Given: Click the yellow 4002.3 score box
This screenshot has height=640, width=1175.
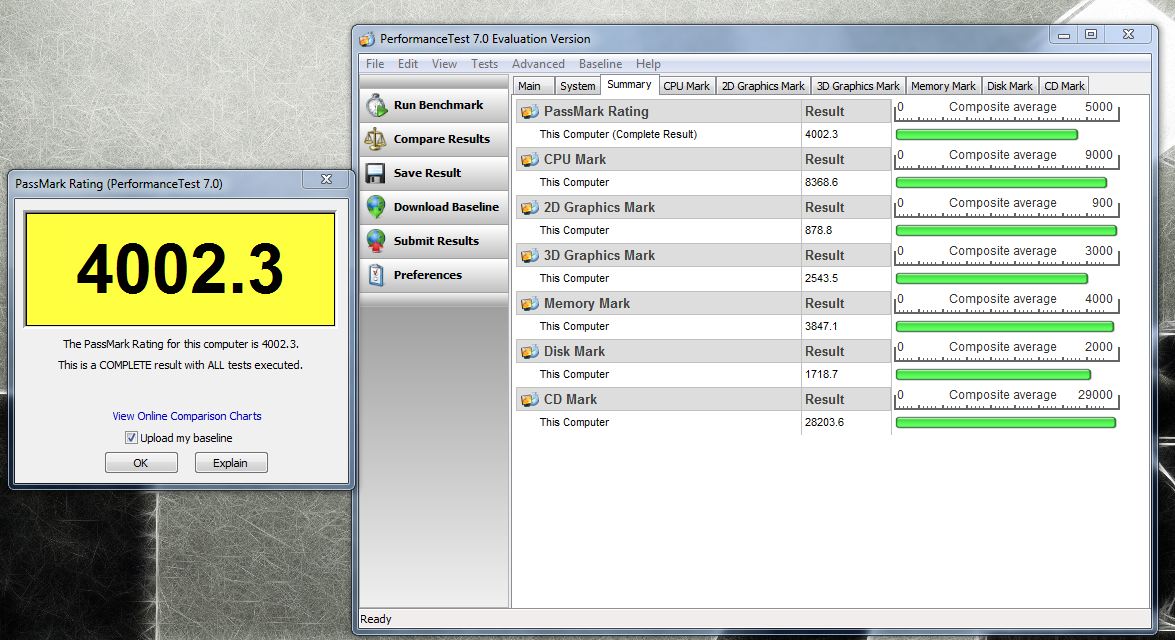Looking at the screenshot, I should 180,269.
